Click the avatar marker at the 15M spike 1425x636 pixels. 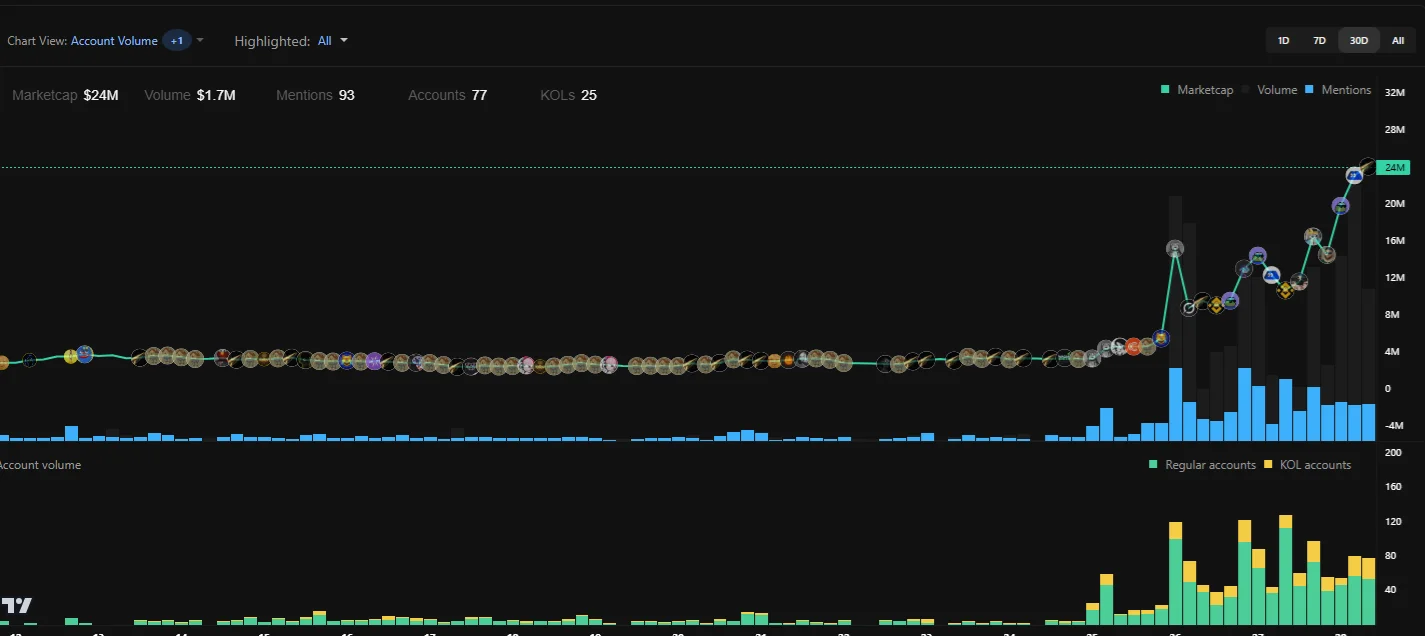tap(1175, 248)
